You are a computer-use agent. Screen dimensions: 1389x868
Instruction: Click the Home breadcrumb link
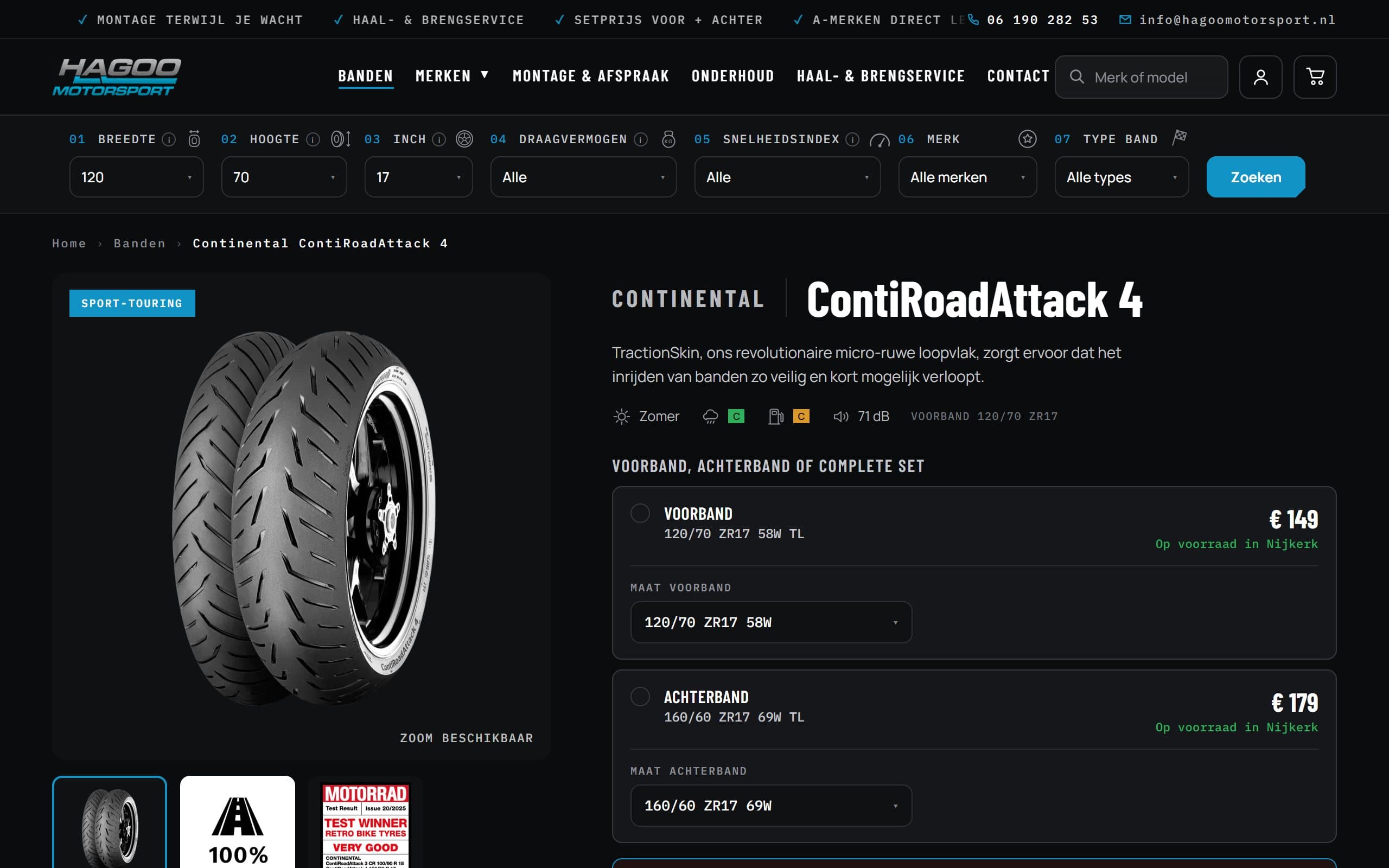click(x=69, y=244)
